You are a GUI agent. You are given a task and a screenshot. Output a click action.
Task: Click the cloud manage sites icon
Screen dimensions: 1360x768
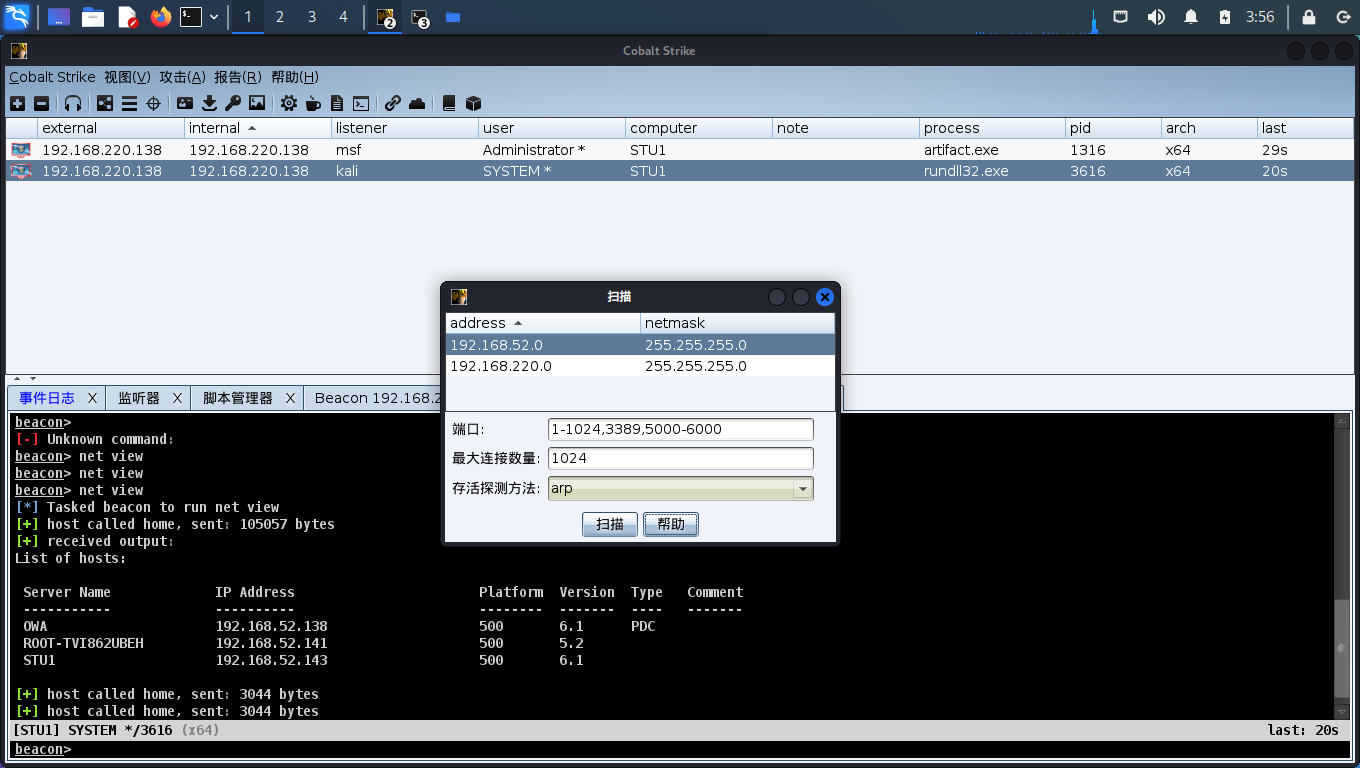point(417,103)
